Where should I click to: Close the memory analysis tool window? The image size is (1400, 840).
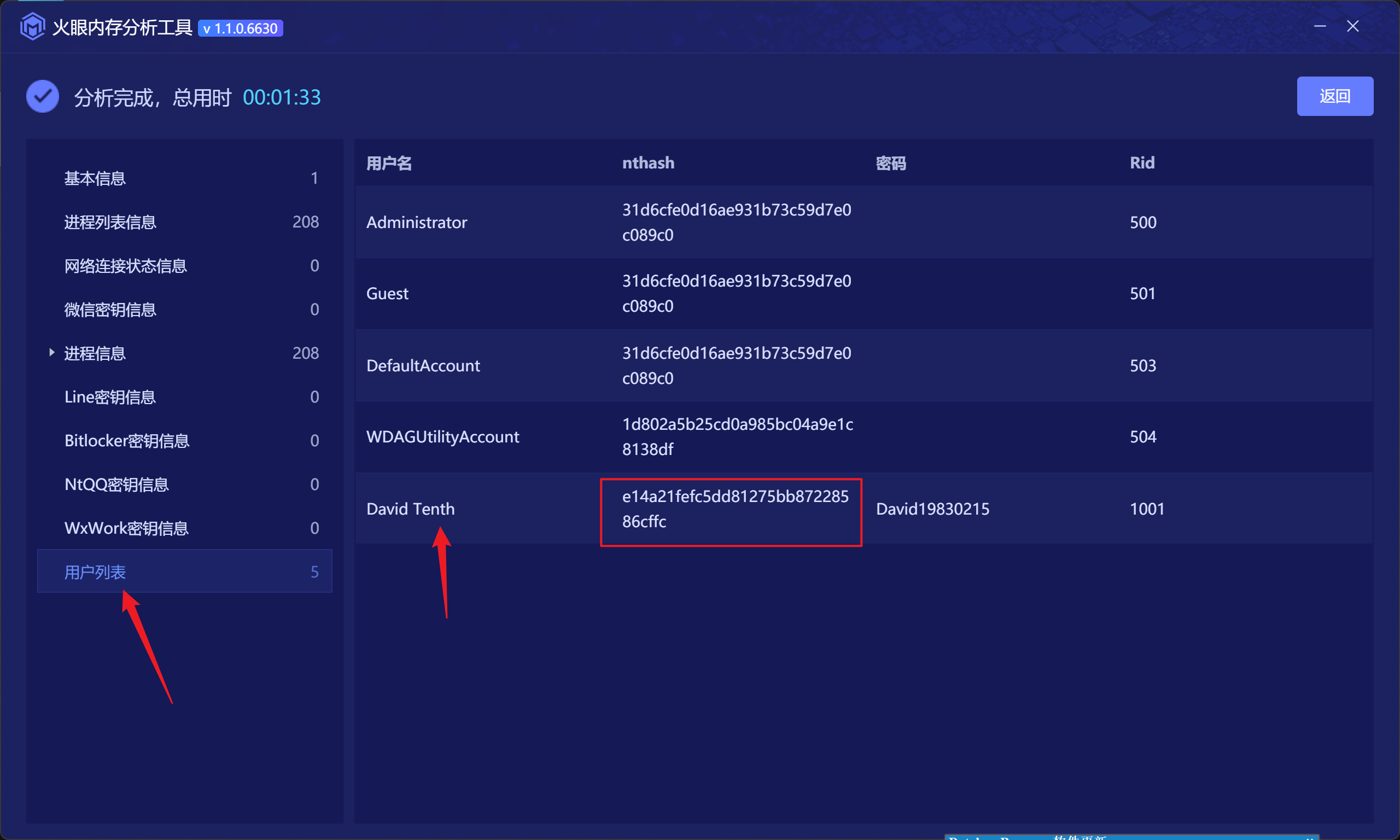click(1352, 26)
